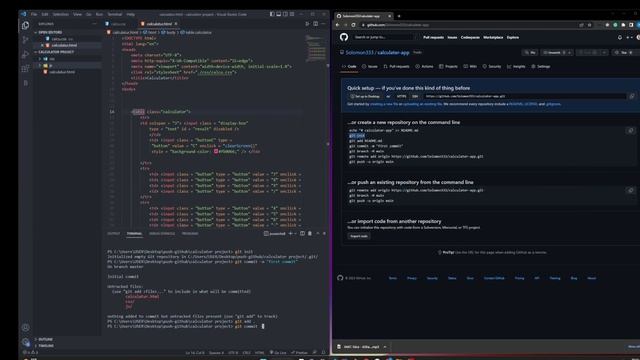Image resolution: width=640 pixels, height=360 pixels.
Task: Click the Prettier status bar item
Action: point(300,353)
